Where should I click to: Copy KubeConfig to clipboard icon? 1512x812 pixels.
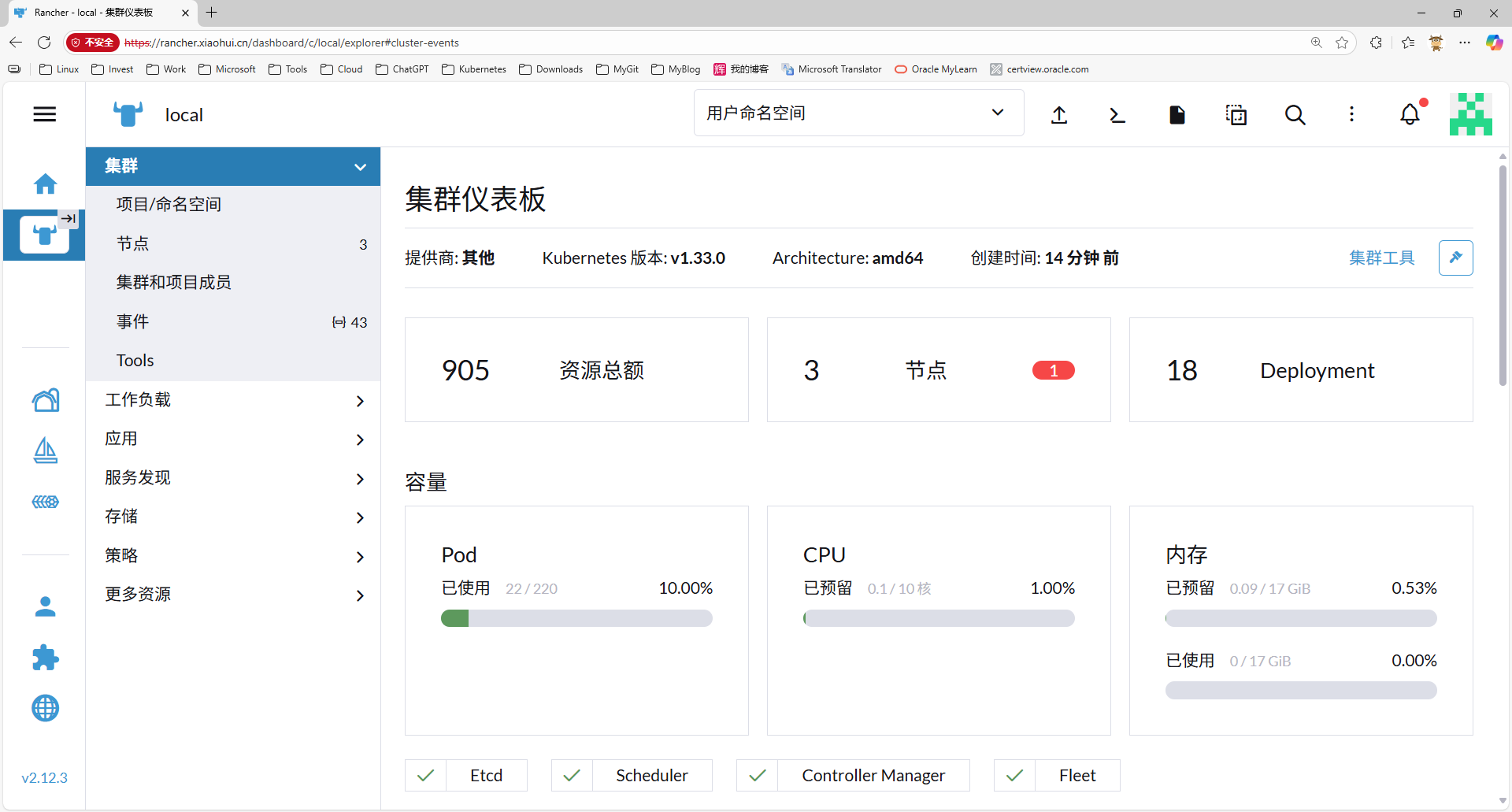tap(1236, 115)
